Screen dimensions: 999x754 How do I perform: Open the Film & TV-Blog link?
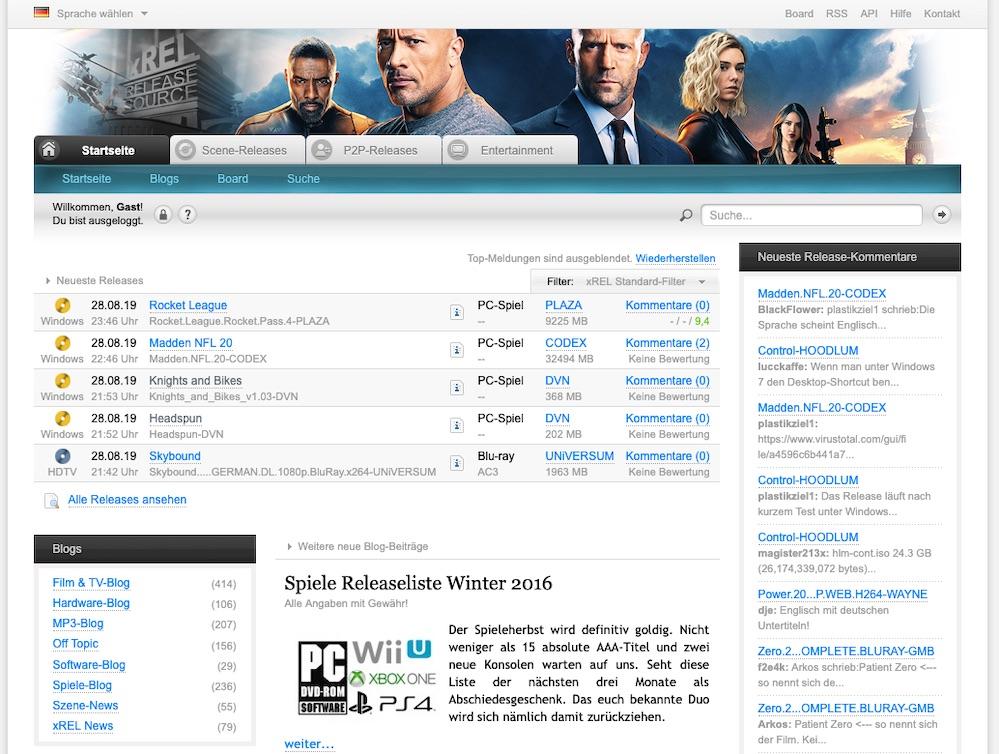[x=91, y=583]
